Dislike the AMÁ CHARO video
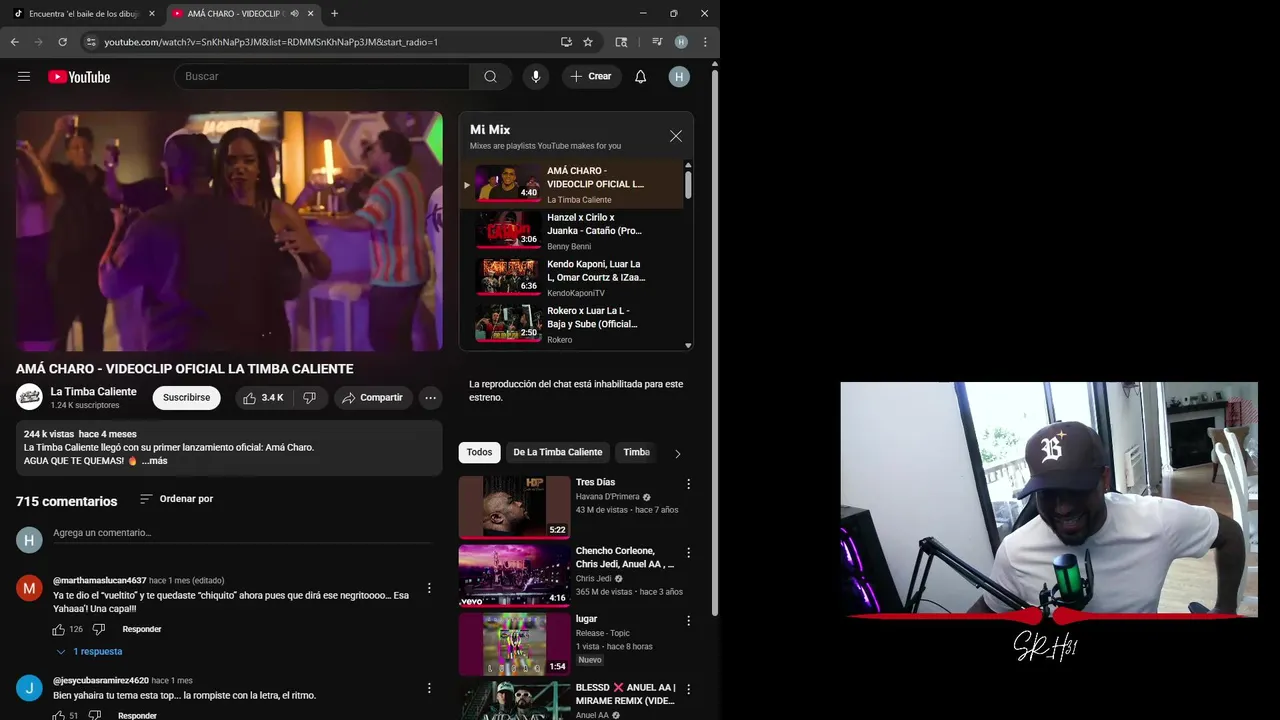 click(309, 397)
